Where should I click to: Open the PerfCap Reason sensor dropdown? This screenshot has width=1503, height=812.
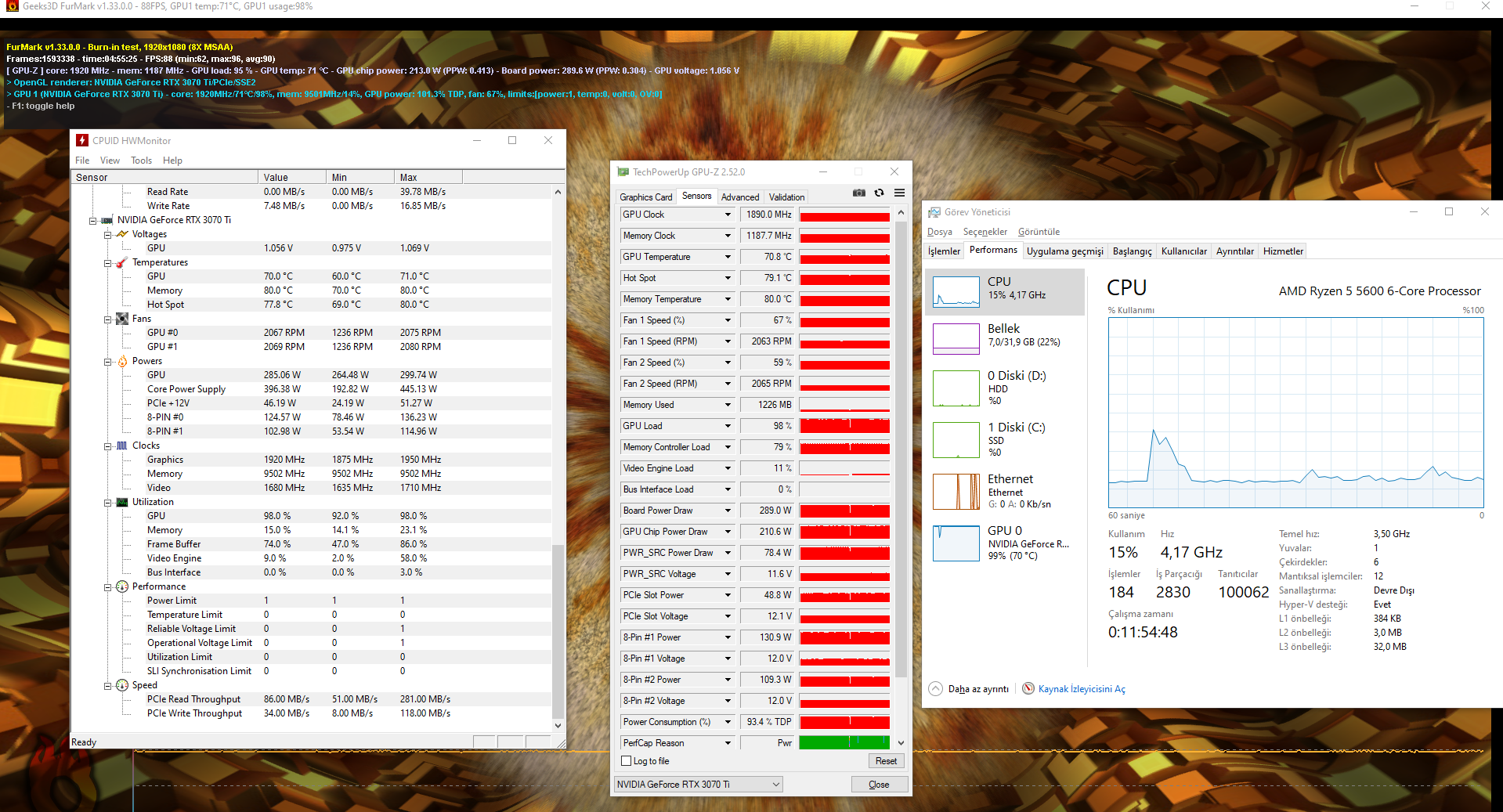pos(728,743)
